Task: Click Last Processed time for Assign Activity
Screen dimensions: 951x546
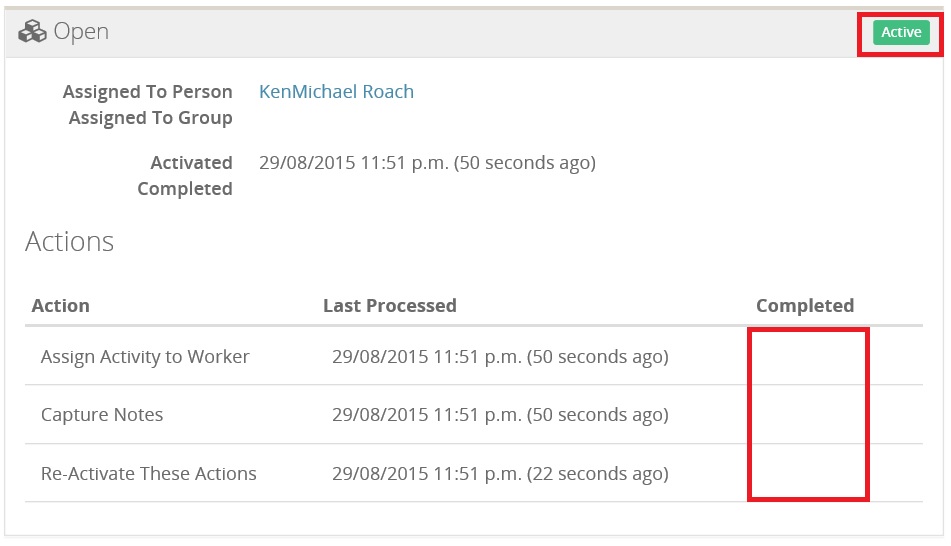Action: [500, 357]
